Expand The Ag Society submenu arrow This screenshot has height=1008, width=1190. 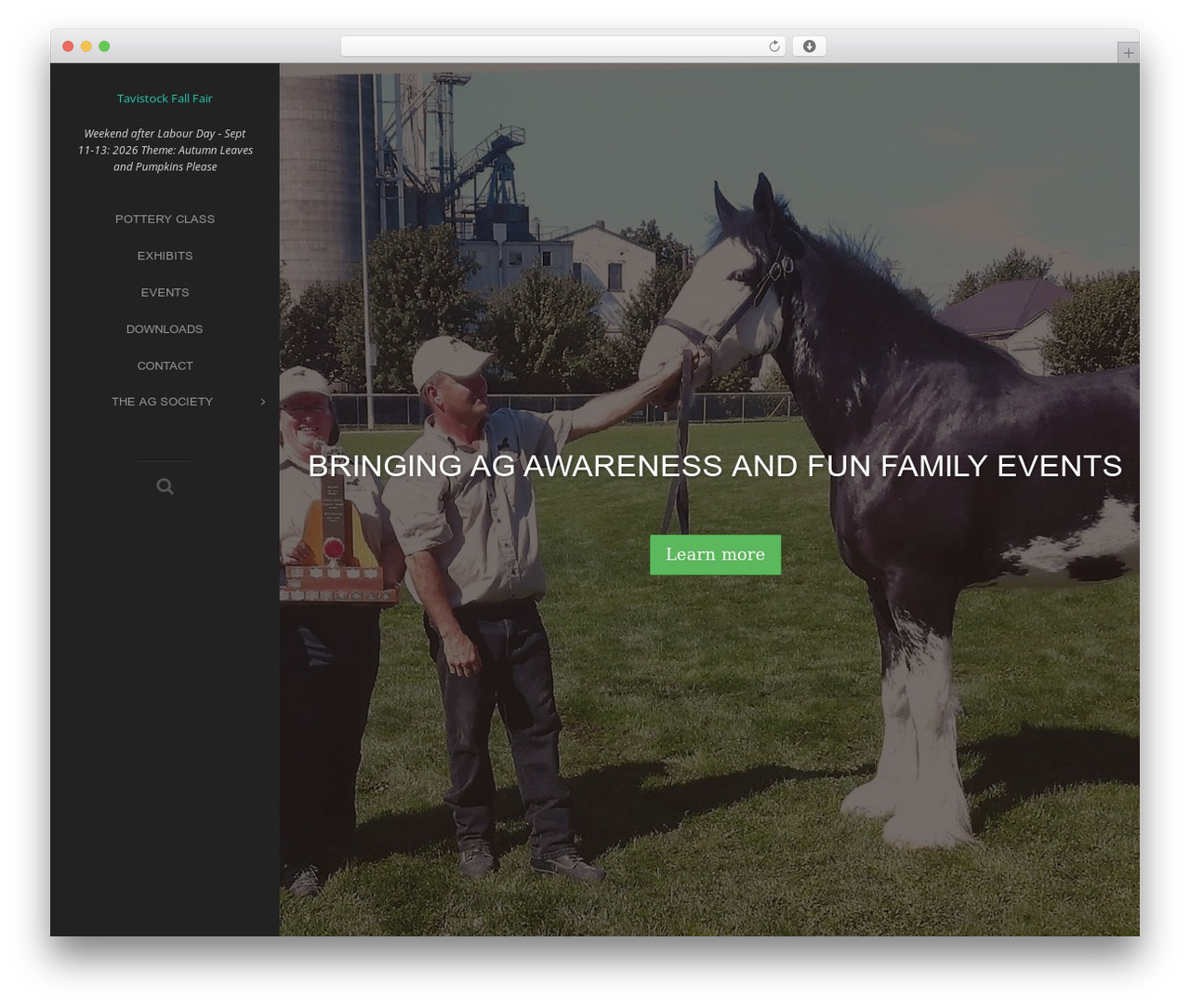click(263, 402)
